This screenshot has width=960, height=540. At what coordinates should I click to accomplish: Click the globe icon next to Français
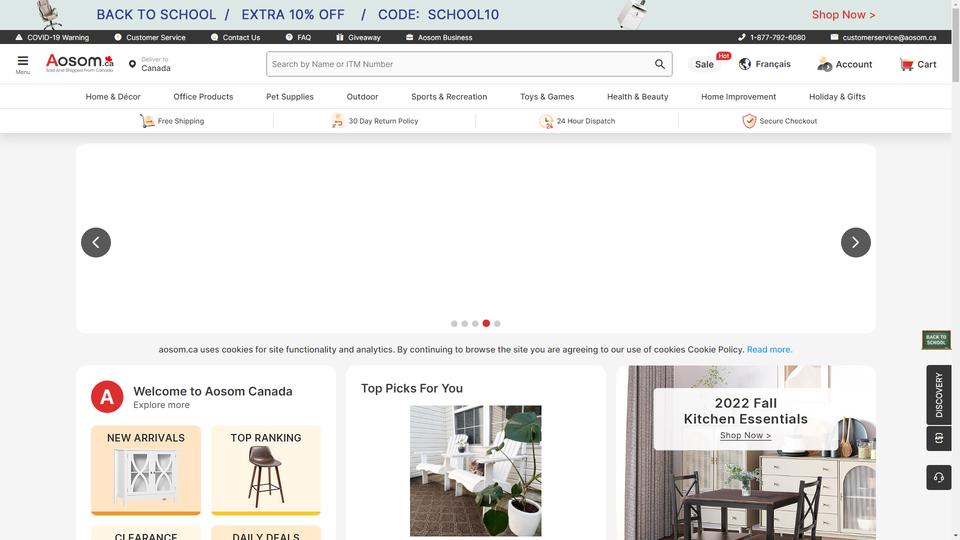[744, 64]
